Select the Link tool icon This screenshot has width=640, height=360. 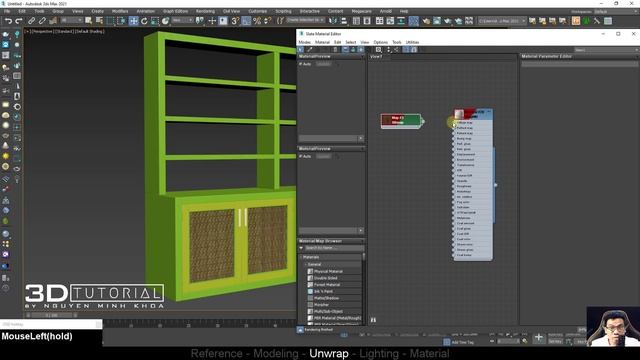click(31, 21)
